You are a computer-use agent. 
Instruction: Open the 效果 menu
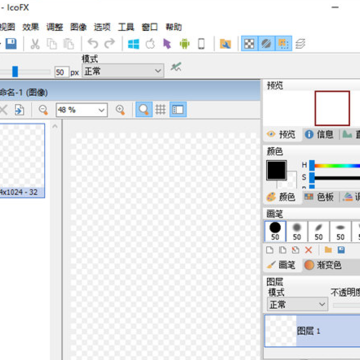click(x=31, y=27)
